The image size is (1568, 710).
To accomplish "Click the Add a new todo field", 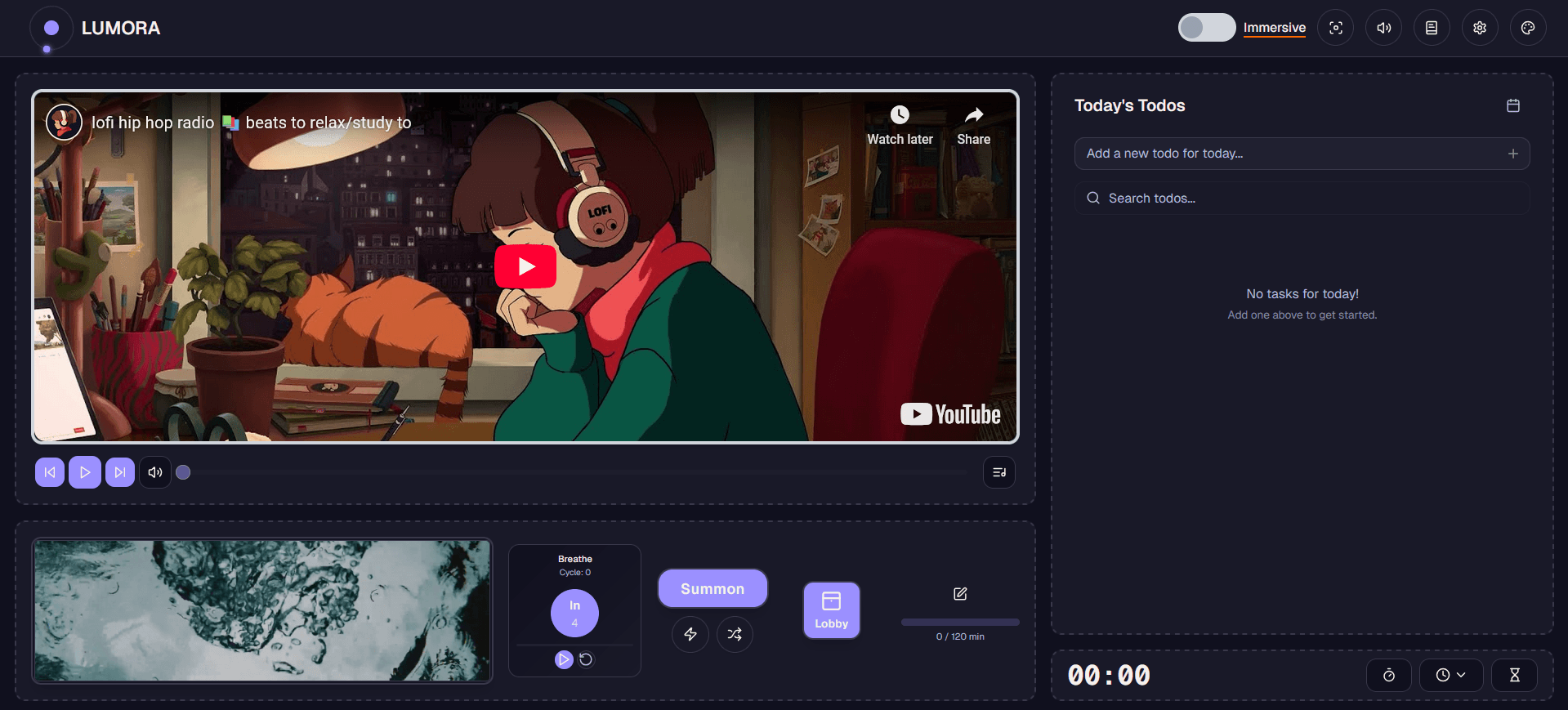I will pos(1302,154).
